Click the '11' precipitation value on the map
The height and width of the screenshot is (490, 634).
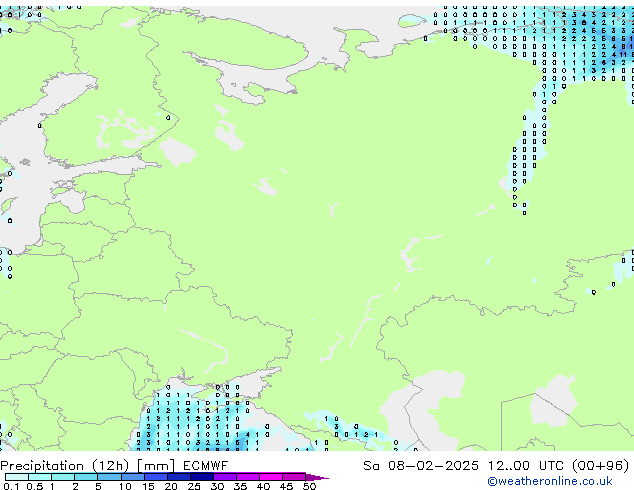623,55
